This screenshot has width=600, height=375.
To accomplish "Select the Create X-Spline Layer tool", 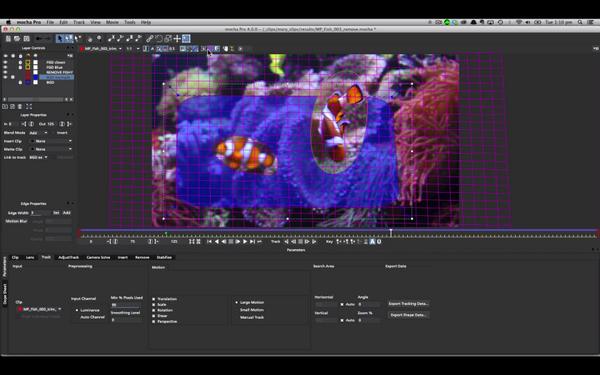I will [x=112, y=38].
